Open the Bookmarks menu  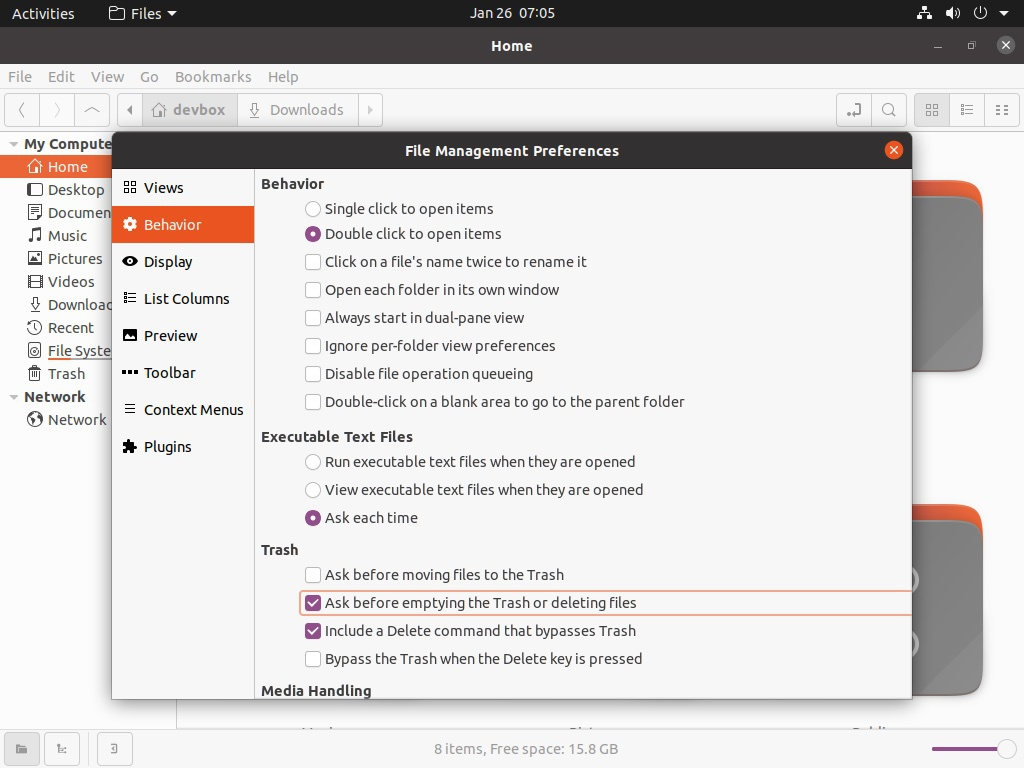pyautogui.click(x=213, y=77)
